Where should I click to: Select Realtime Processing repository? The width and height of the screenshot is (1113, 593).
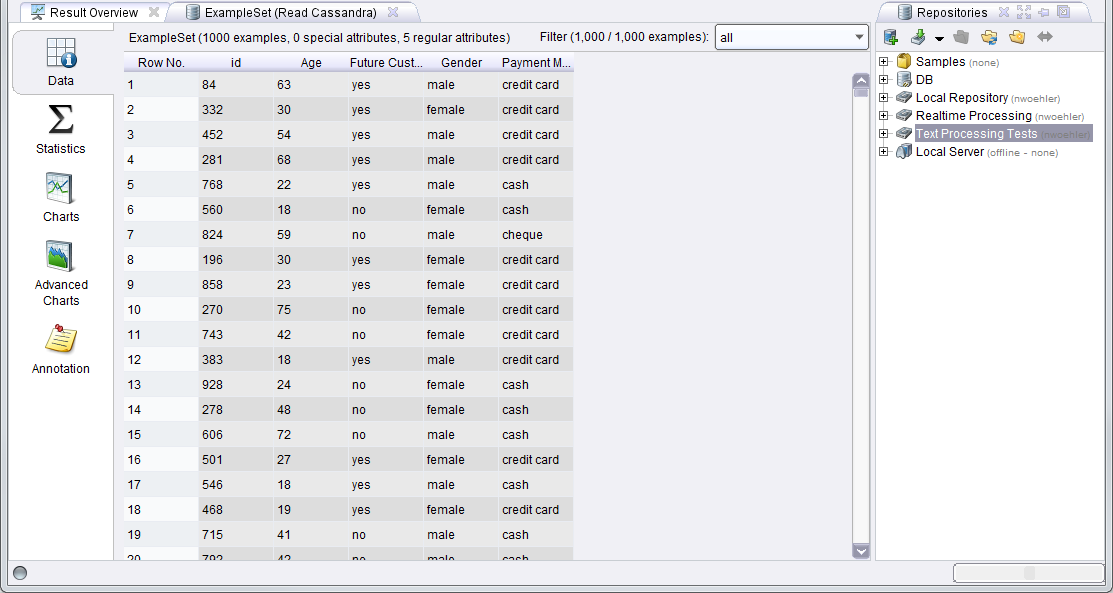tap(973, 116)
